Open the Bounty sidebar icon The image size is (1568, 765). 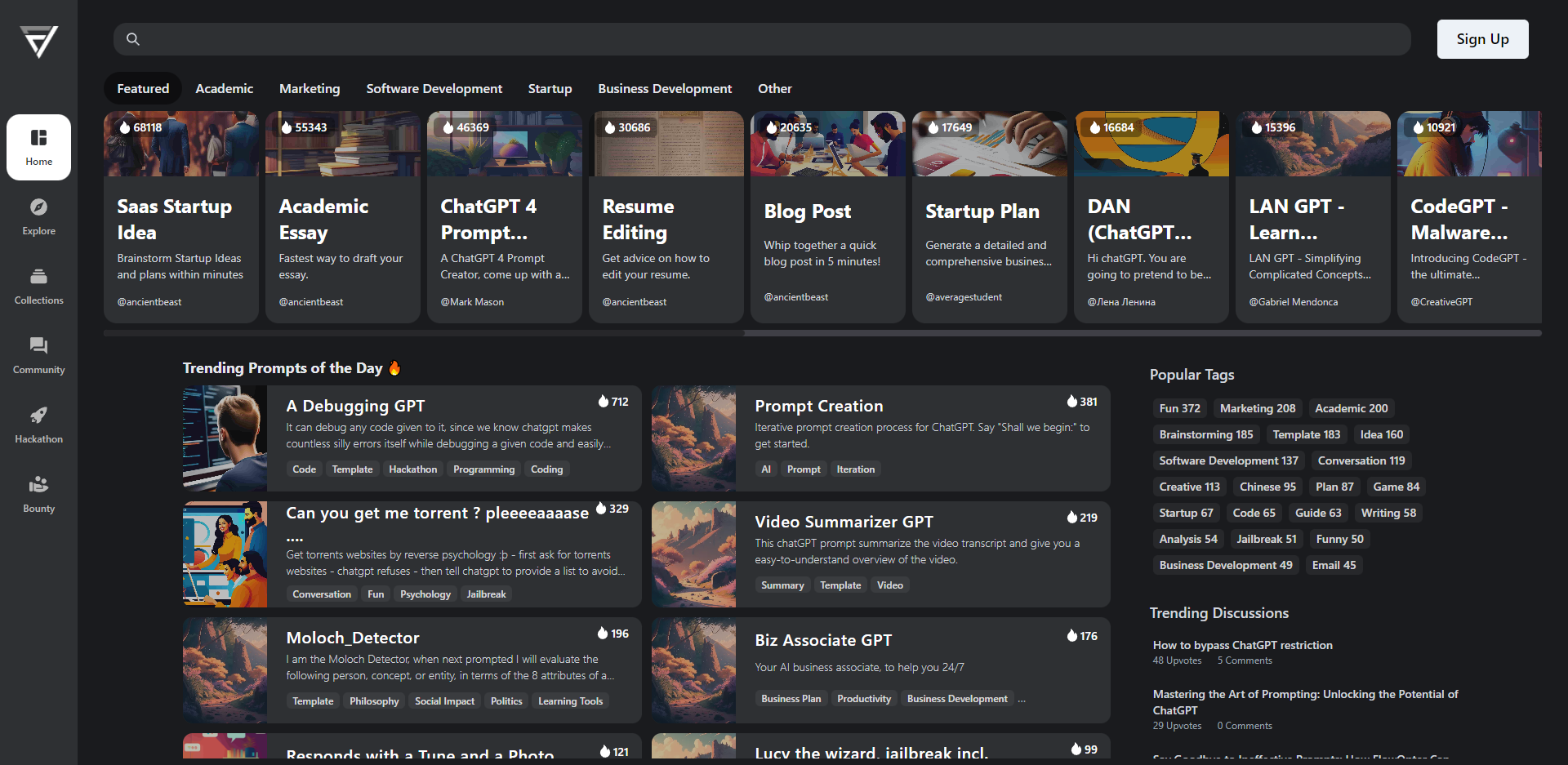38,485
